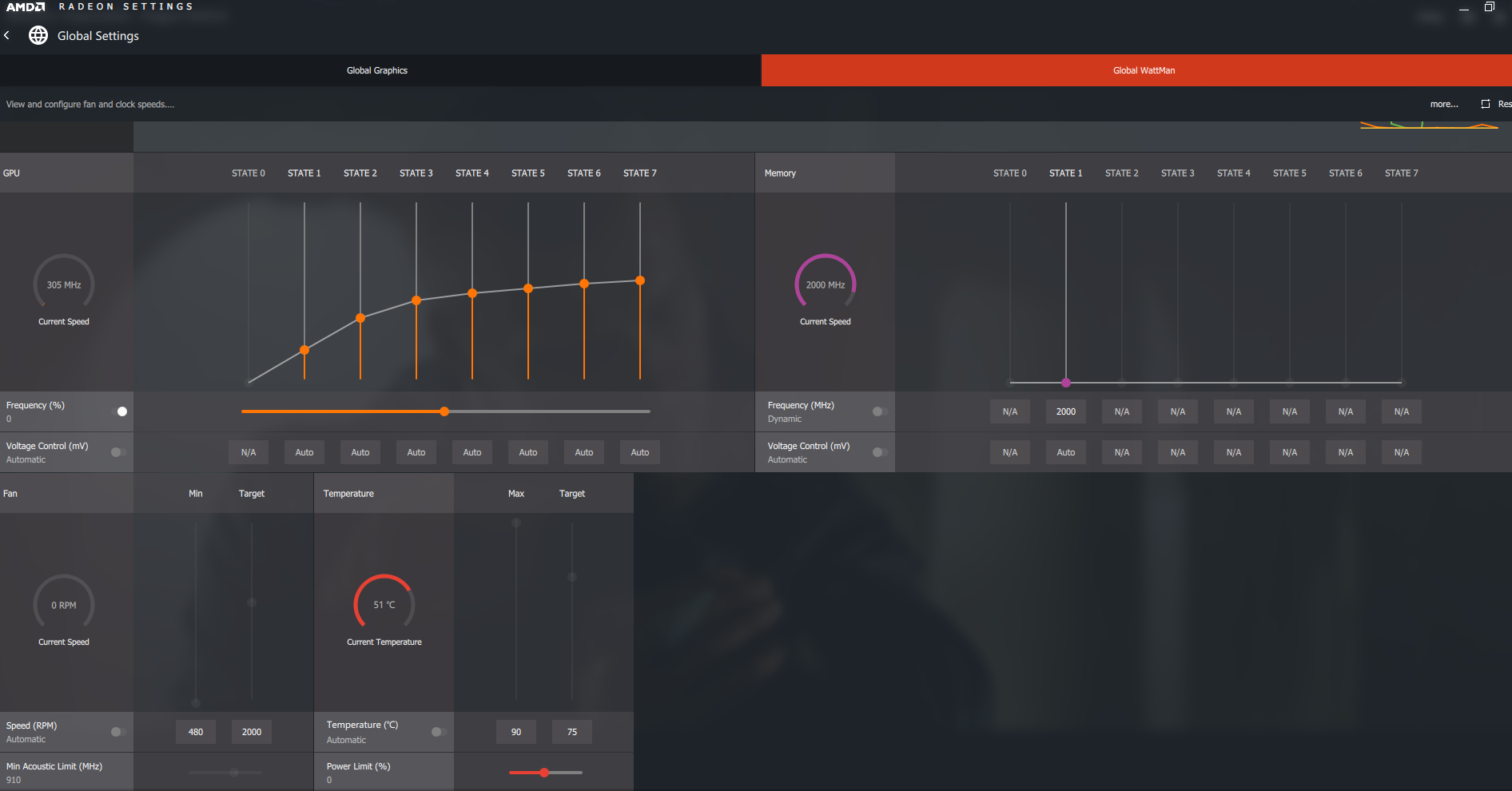This screenshot has width=1512, height=791.
Task: Click GPU State 1 voltage Auto field
Action: click(304, 452)
